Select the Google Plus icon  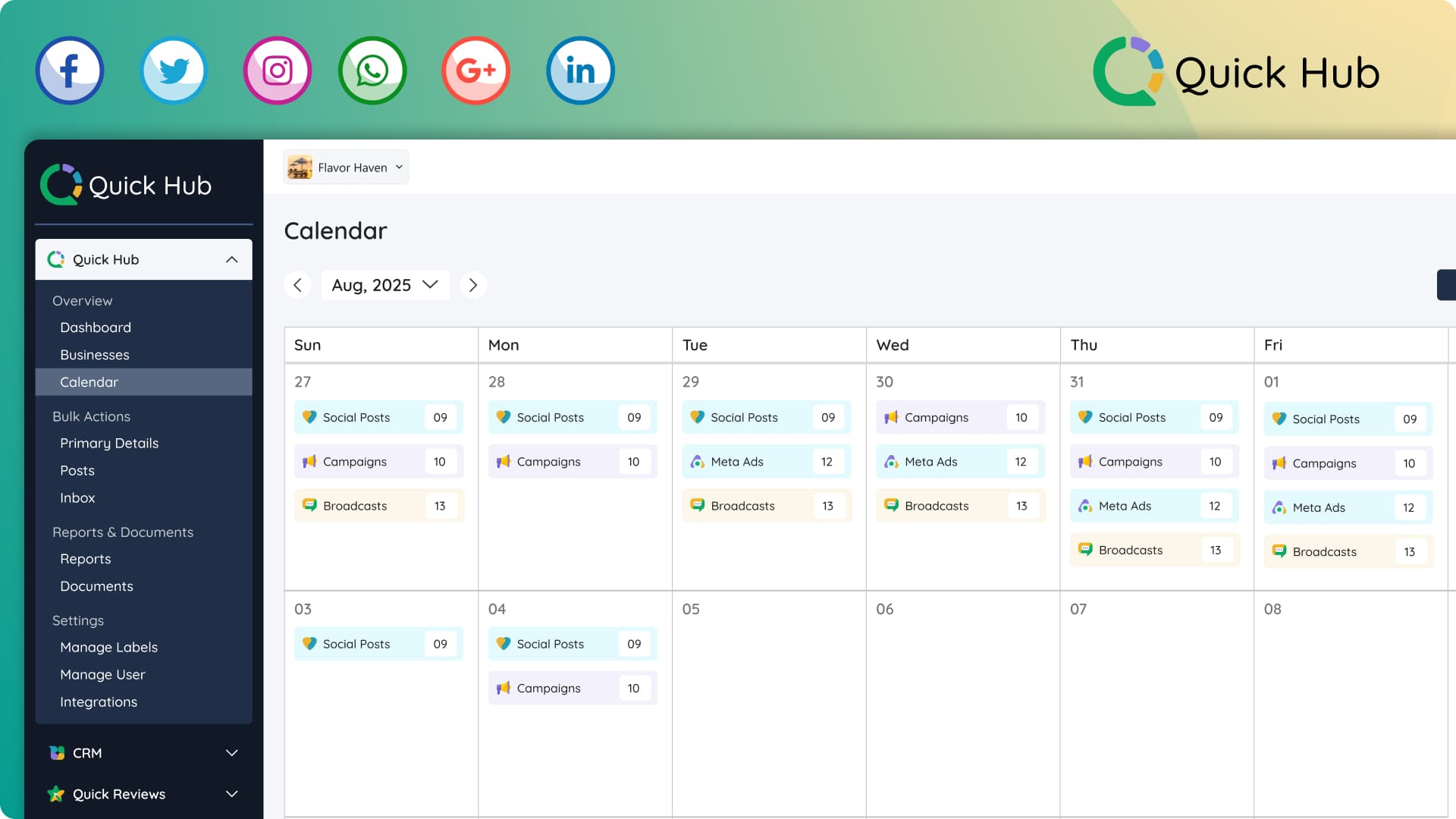coord(475,70)
